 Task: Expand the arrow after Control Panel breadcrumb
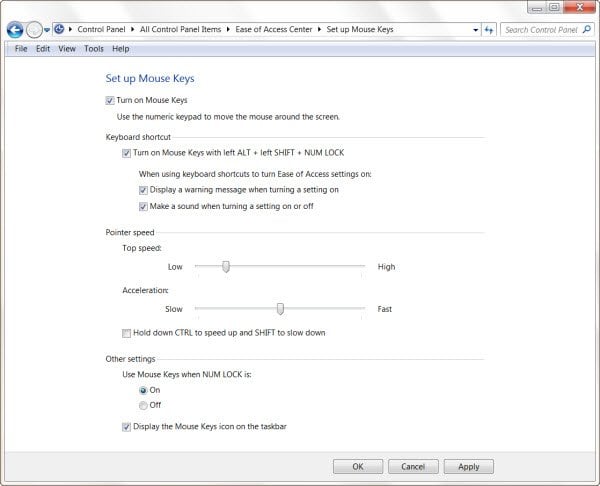(x=132, y=29)
